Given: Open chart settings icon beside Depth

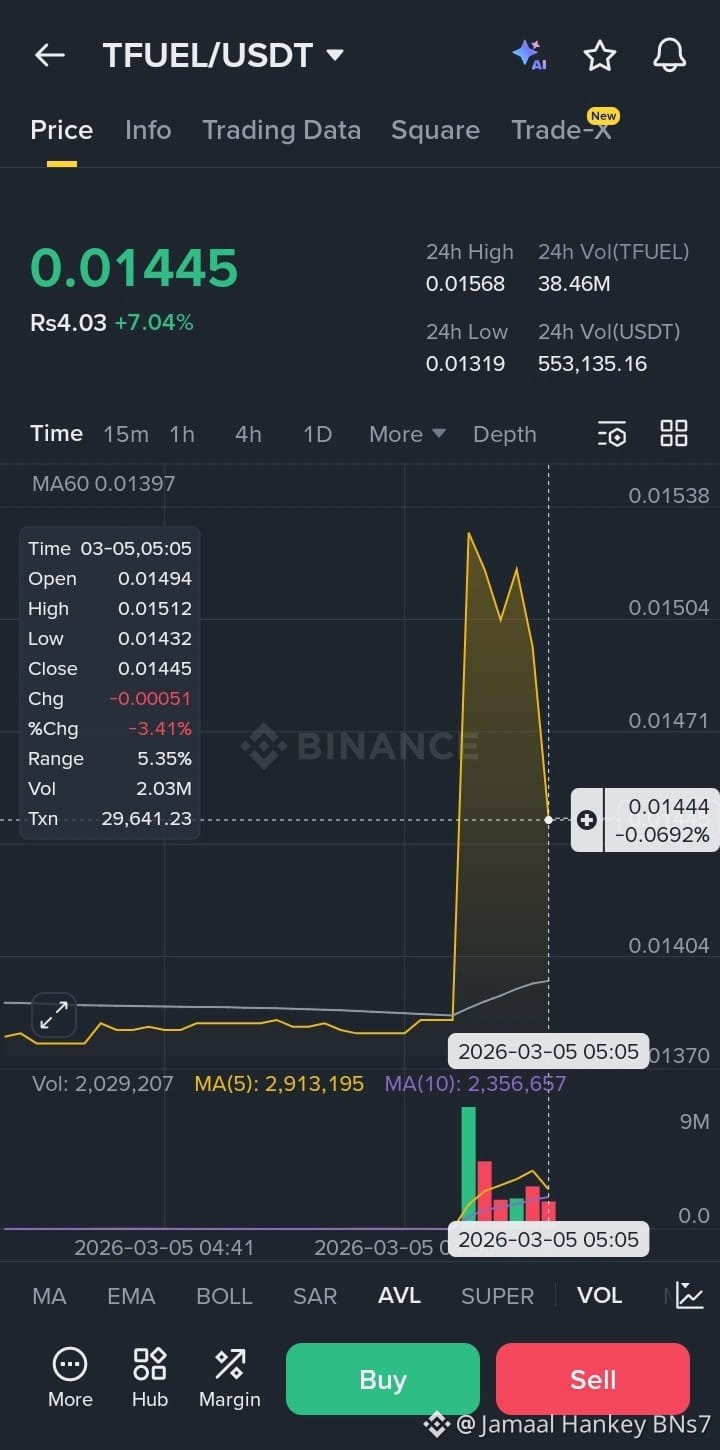Looking at the screenshot, I should [611, 433].
